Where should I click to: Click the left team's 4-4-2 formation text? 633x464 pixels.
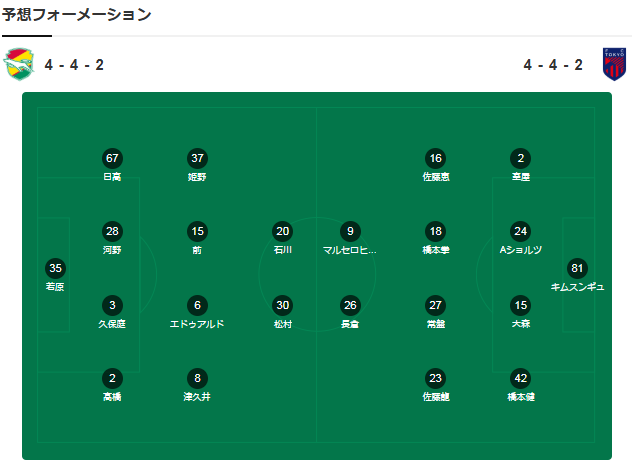coord(73,65)
